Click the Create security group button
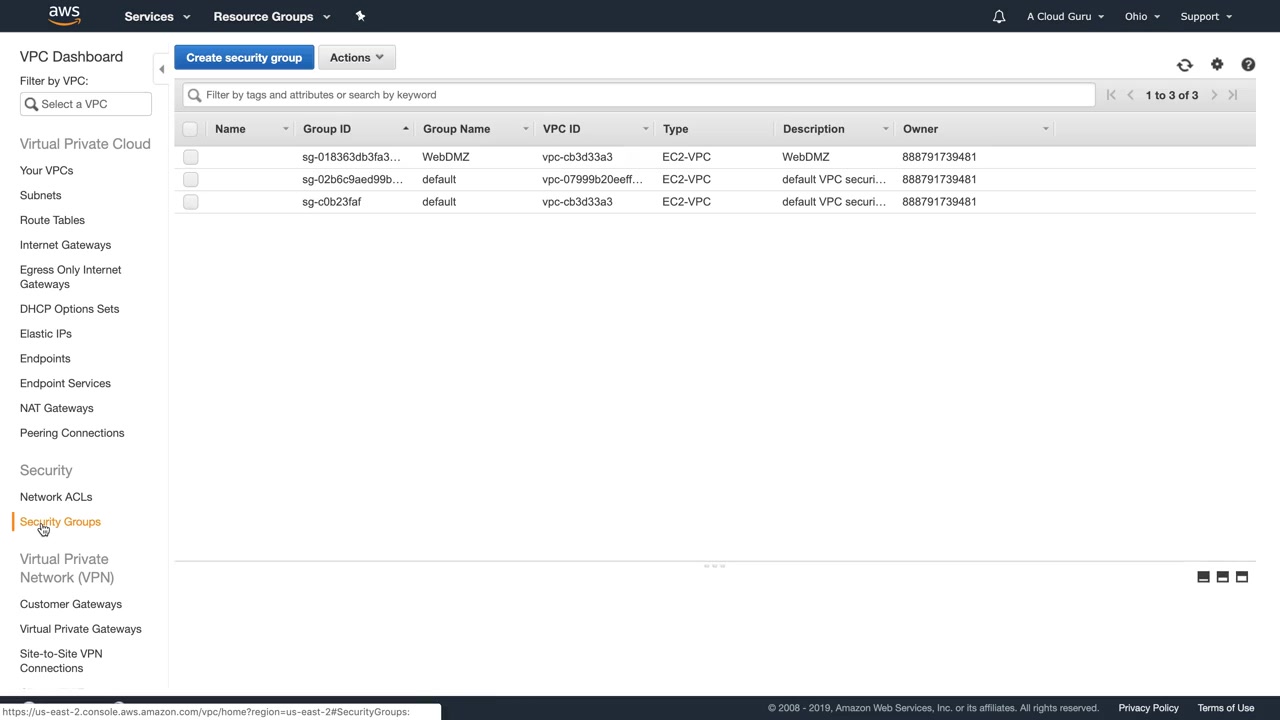Viewport: 1280px width, 720px height. click(244, 58)
